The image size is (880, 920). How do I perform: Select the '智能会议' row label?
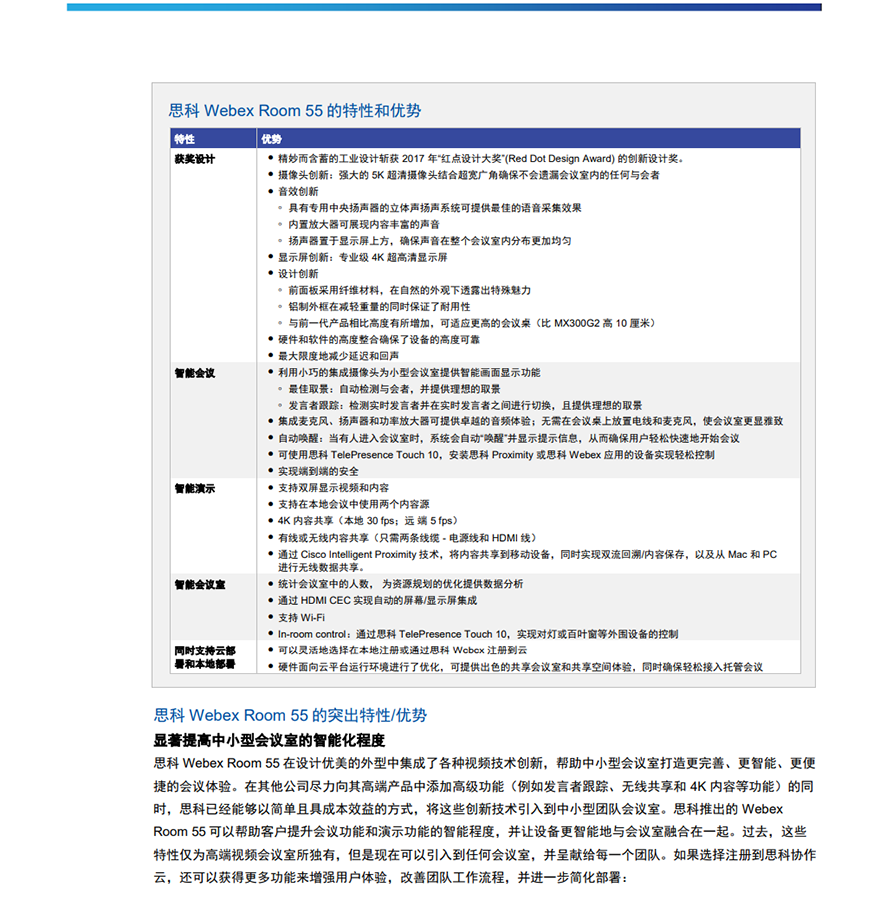click(195, 373)
